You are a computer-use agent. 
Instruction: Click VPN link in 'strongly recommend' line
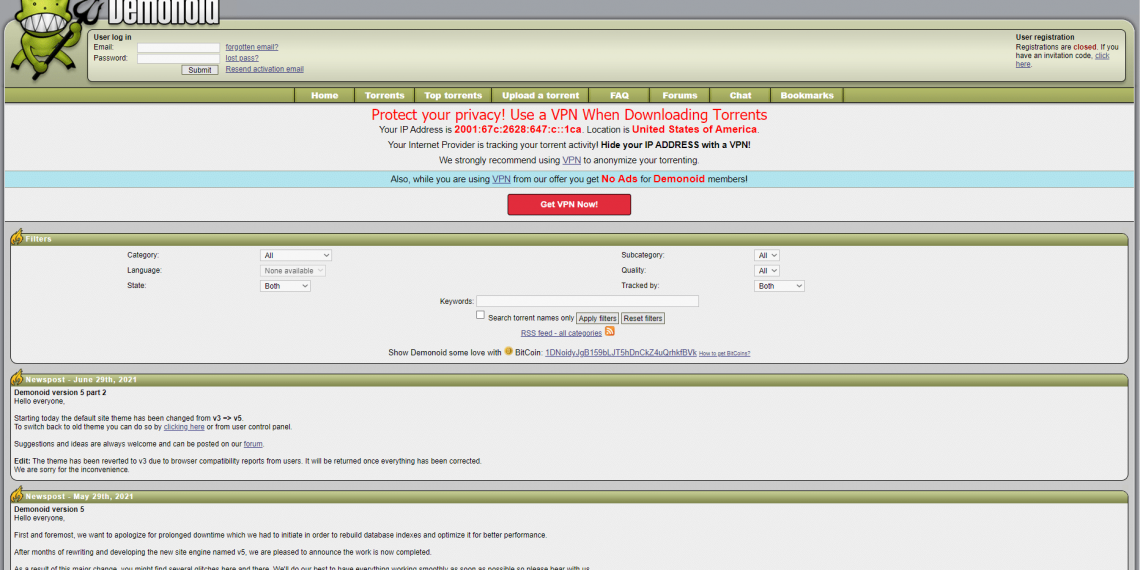click(x=571, y=160)
